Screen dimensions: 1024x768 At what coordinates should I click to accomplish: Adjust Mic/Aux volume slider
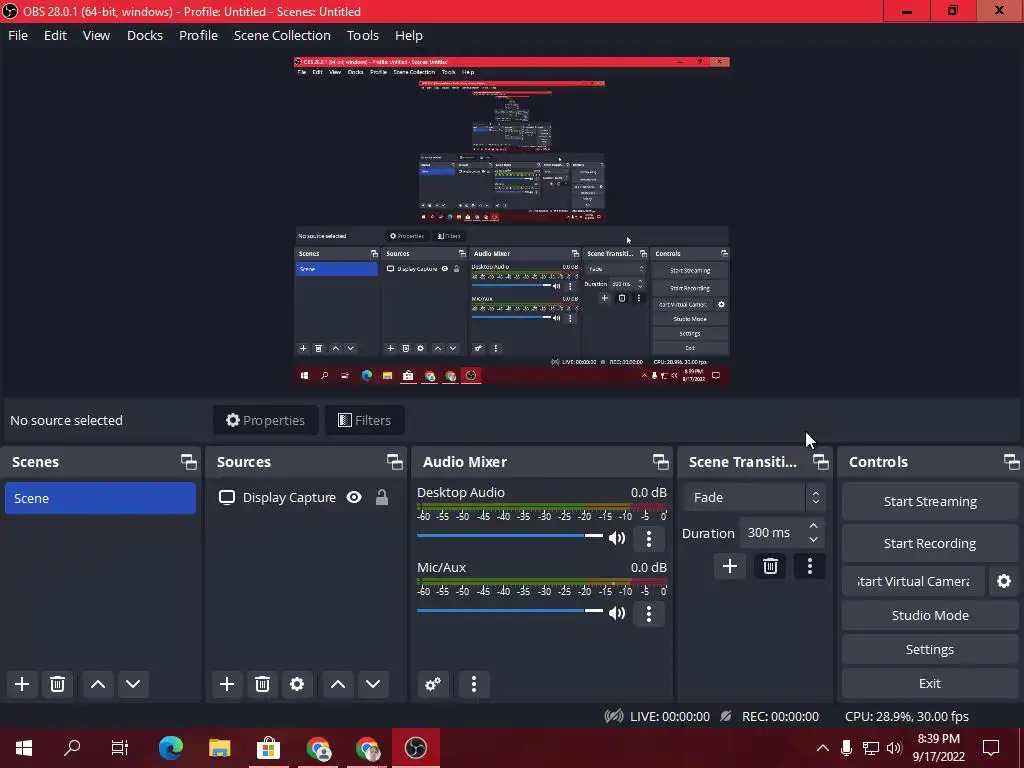tap(510, 611)
